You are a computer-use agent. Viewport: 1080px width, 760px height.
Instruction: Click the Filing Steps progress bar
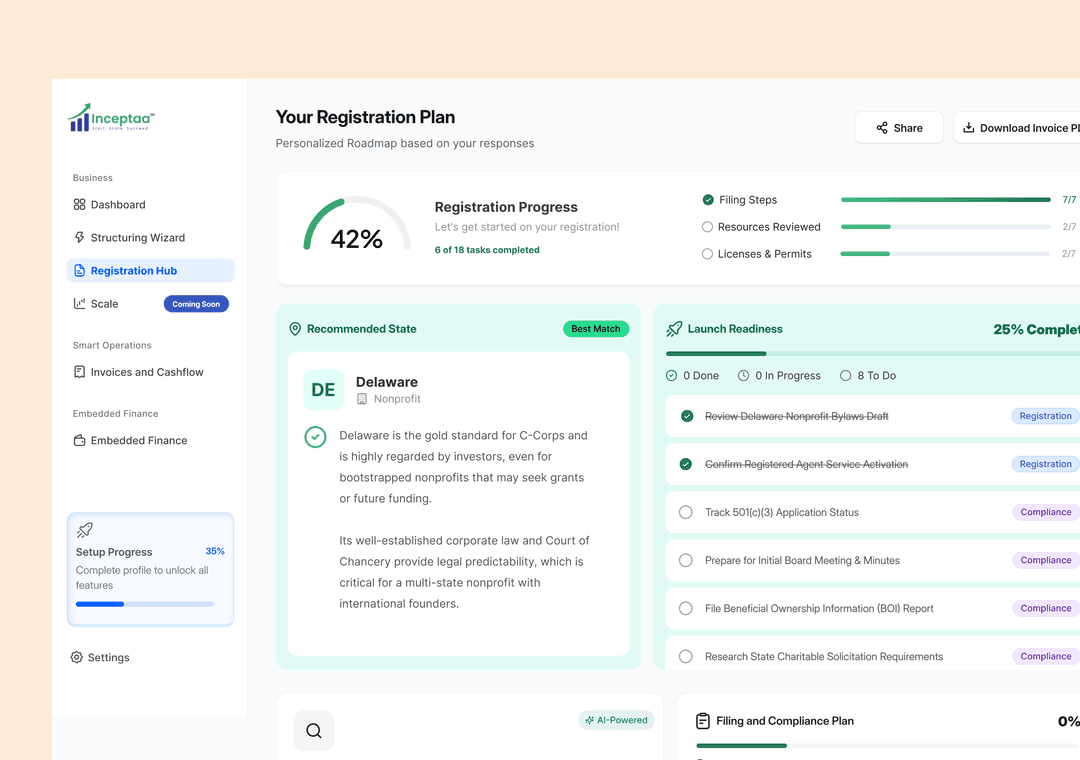(x=946, y=200)
